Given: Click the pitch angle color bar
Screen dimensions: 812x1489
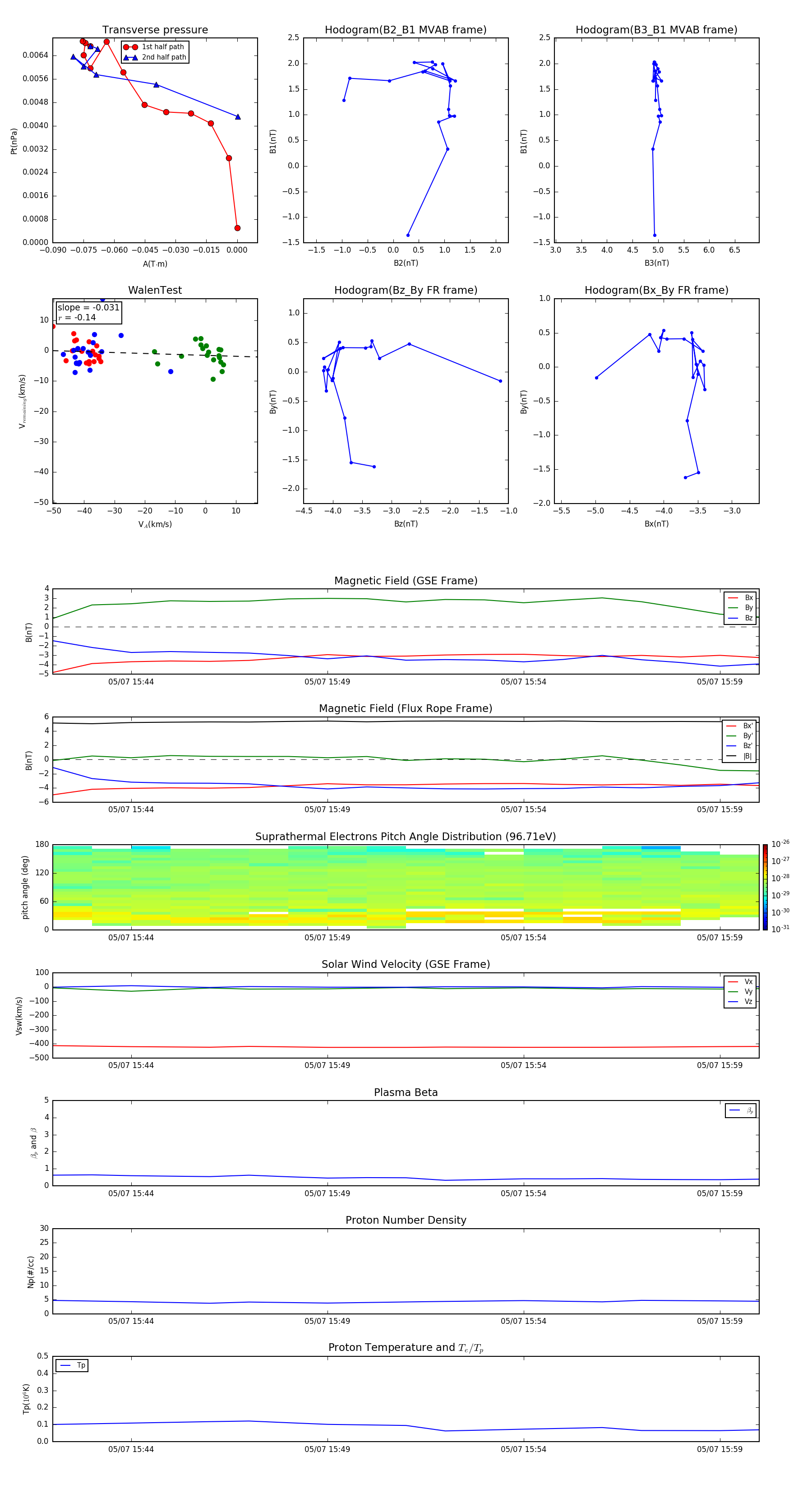Looking at the screenshot, I should [765, 887].
